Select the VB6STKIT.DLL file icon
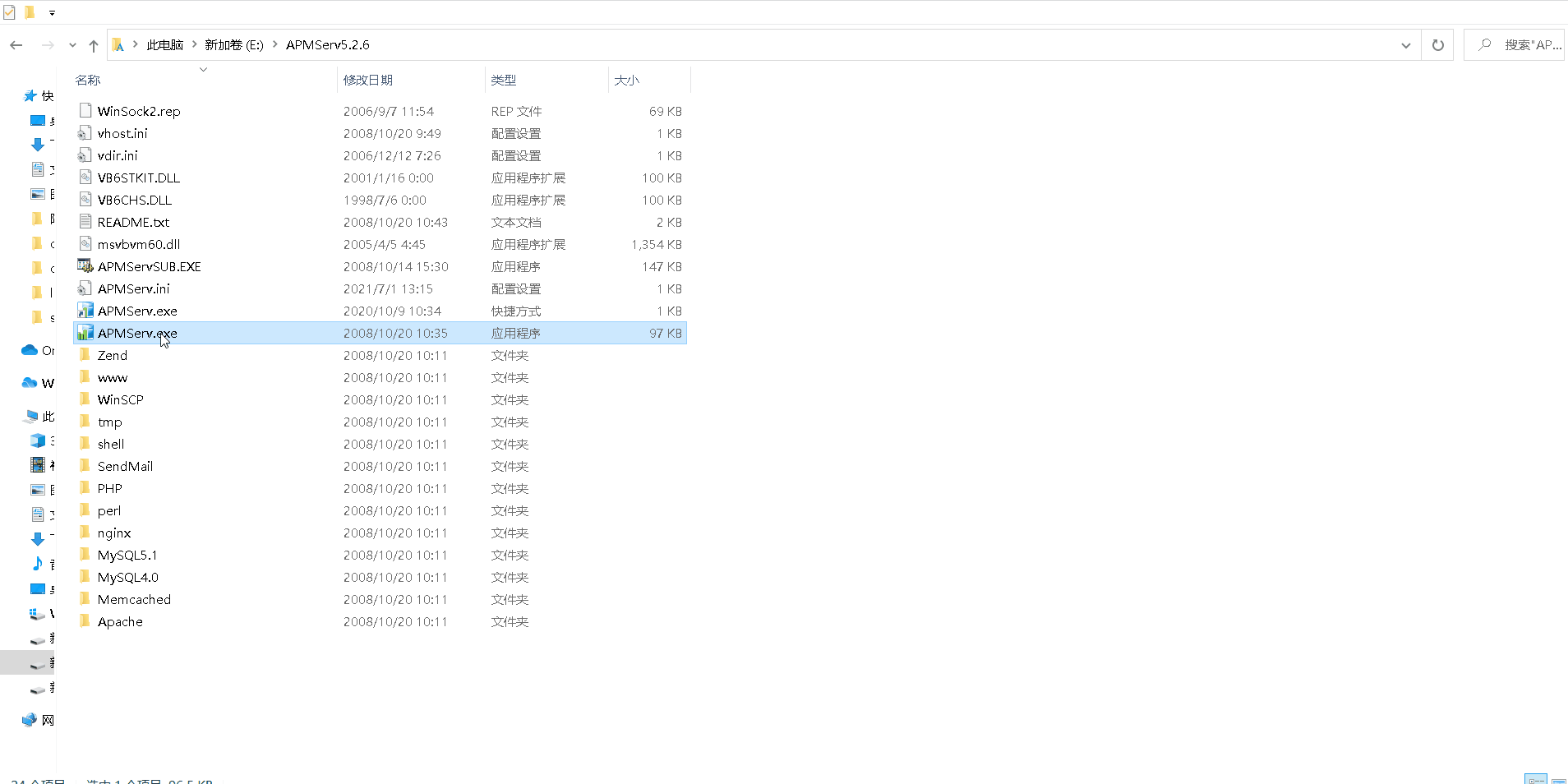1568x784 pixels. (85, 177)
